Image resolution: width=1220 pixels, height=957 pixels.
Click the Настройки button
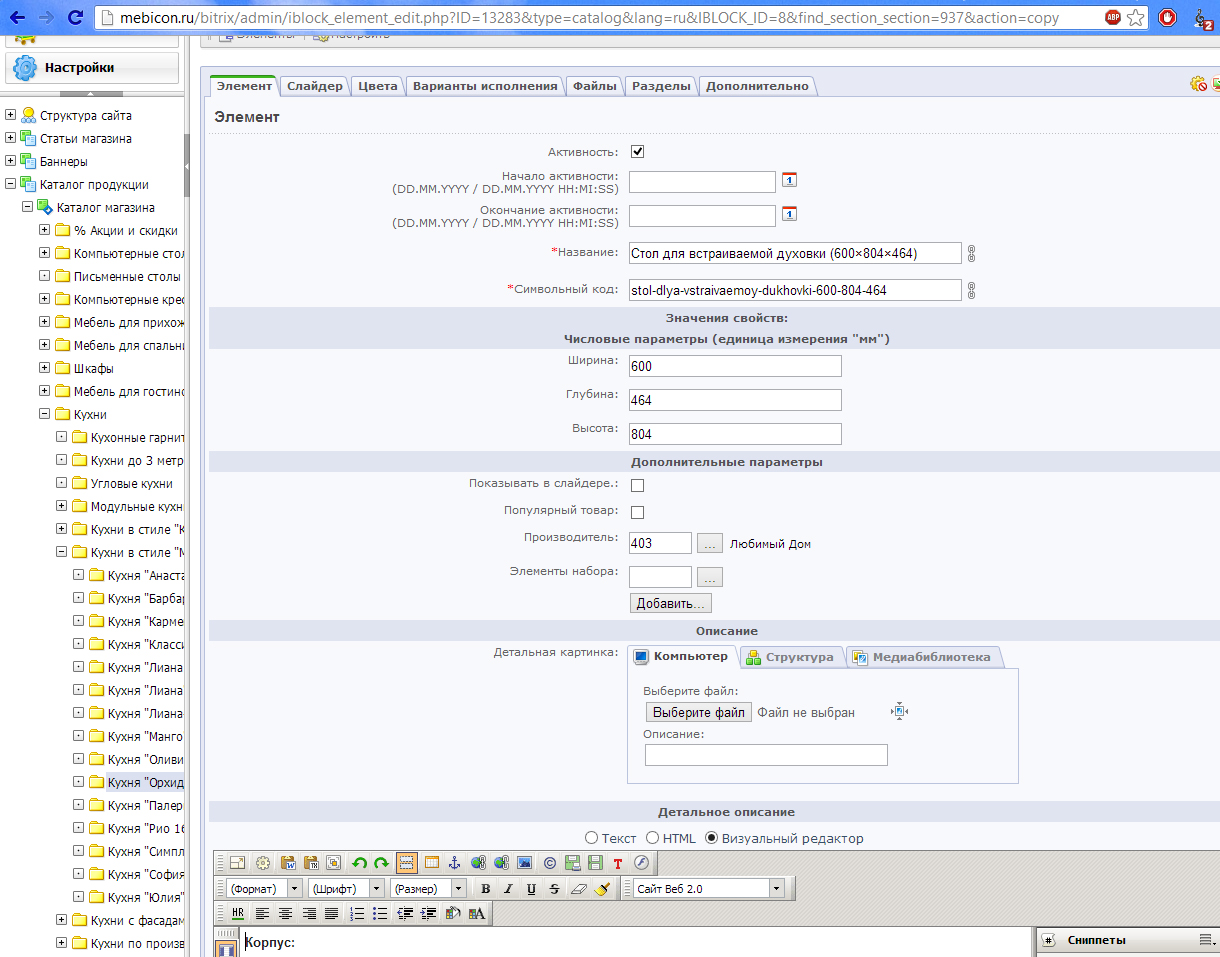point(92,68)
